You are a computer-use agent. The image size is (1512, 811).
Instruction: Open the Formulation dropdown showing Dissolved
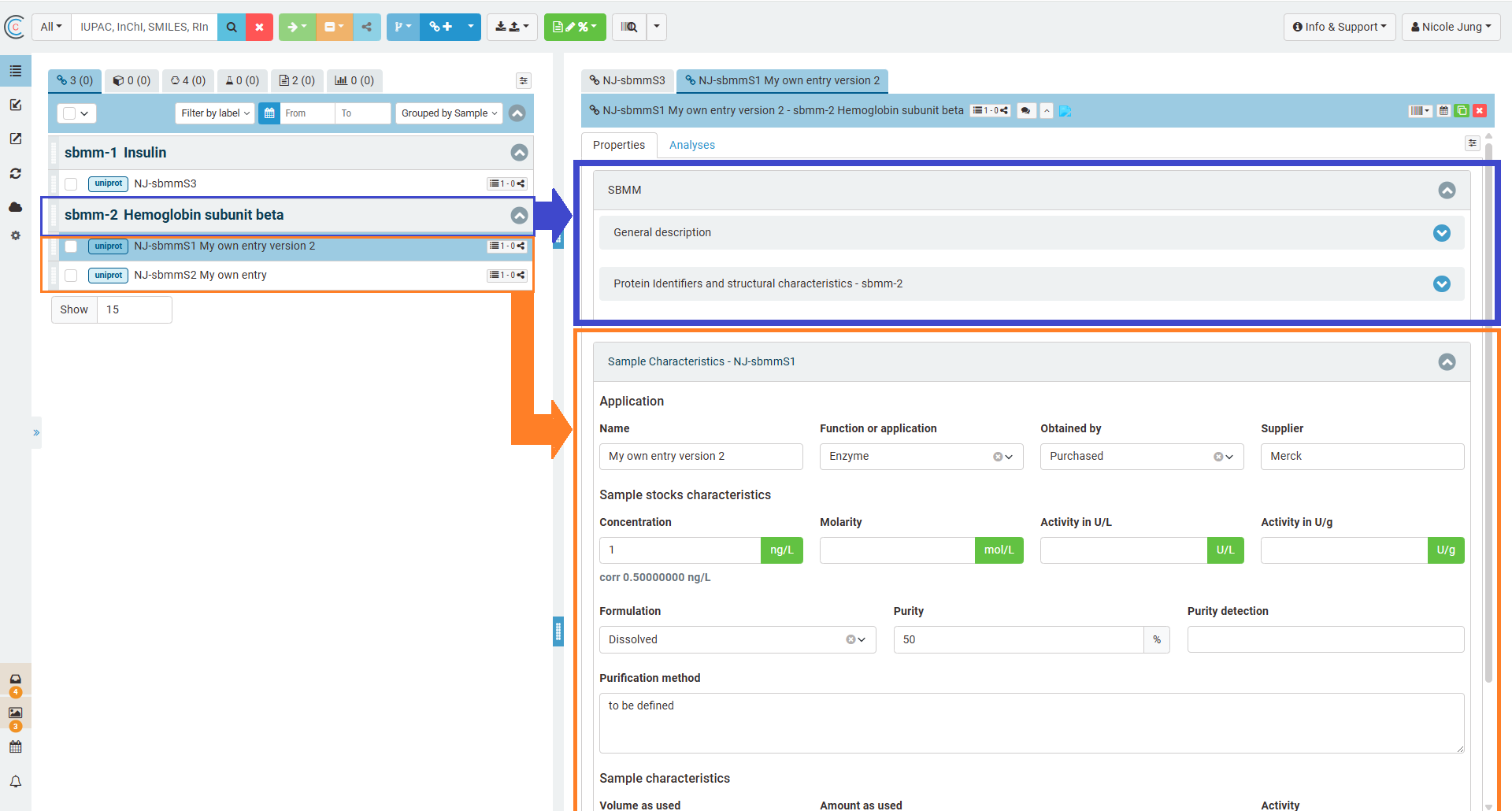(x=737, y=639)
